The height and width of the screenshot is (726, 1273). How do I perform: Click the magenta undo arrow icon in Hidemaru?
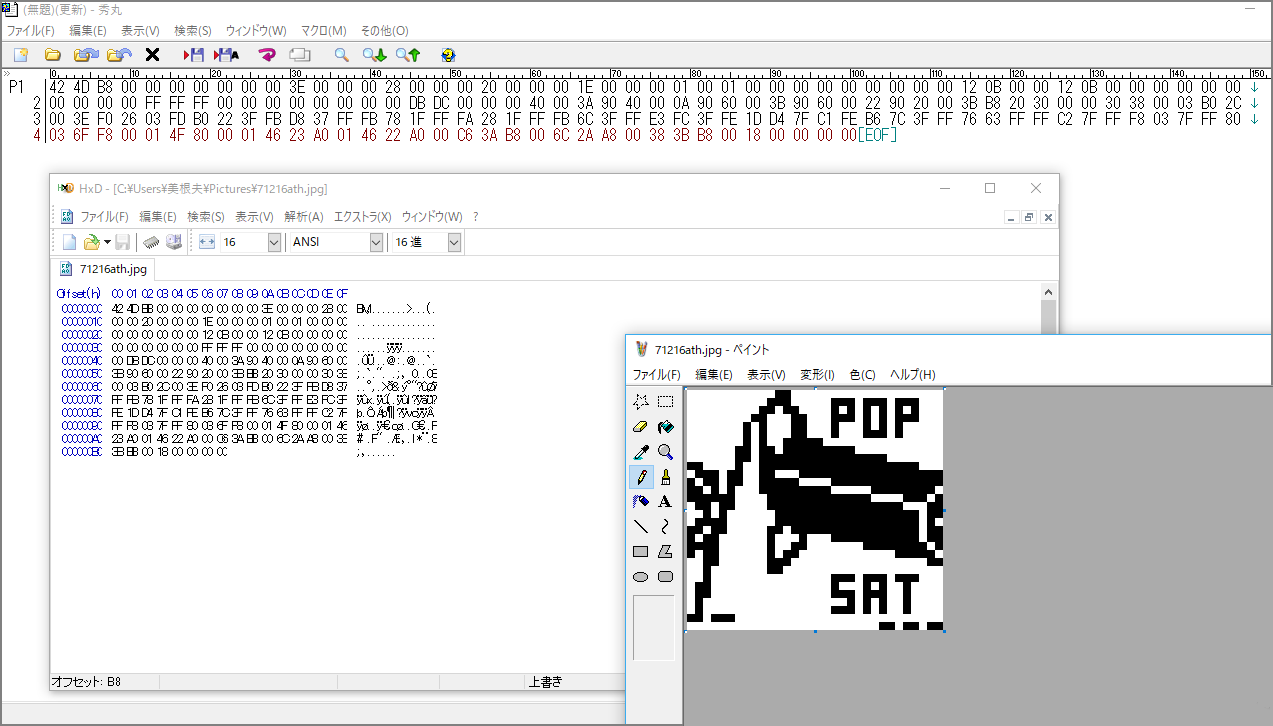point(267,55)
